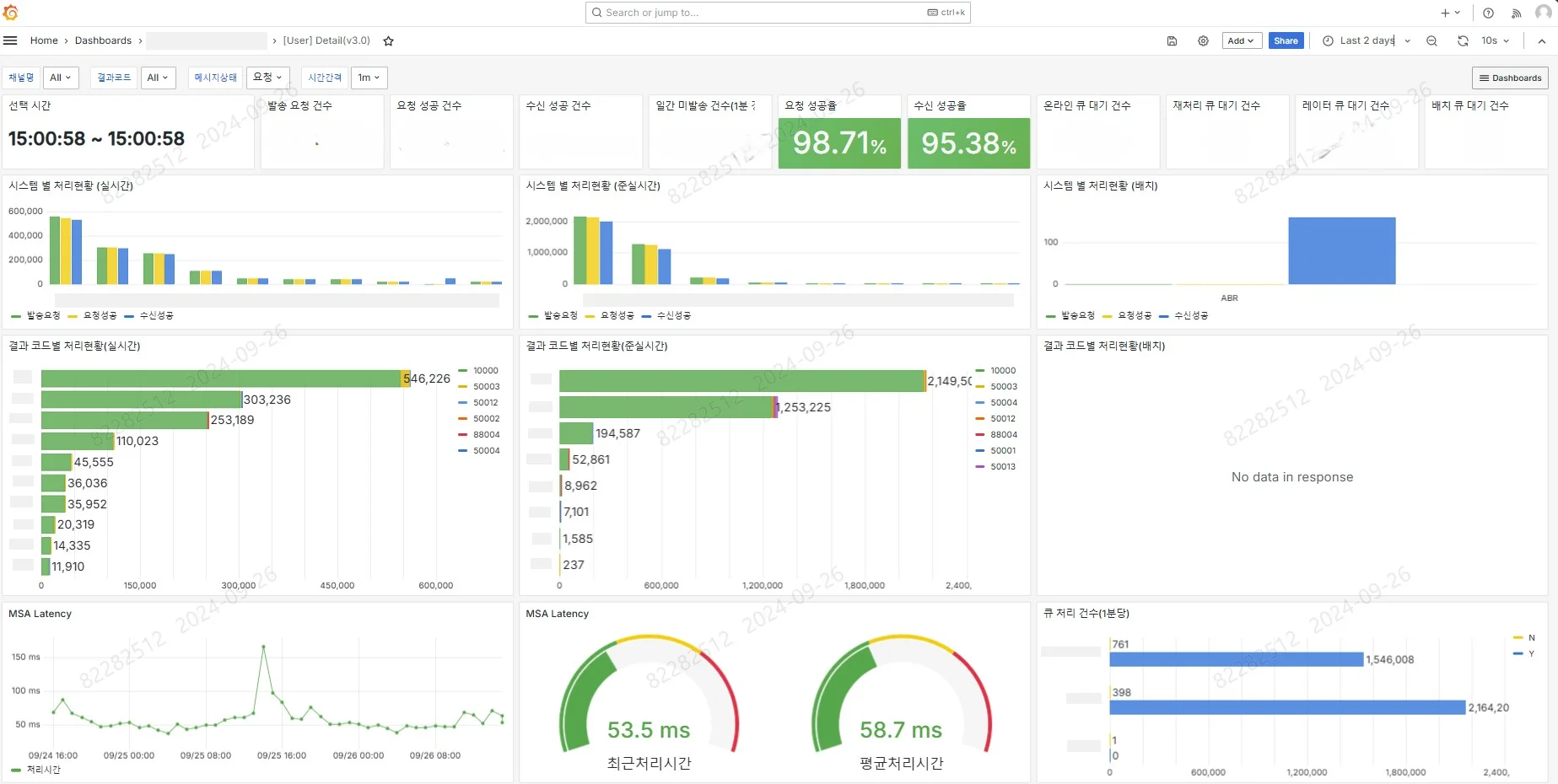Save the dashboard with the floppy disk icon
This screenshot has height=784, width=1558.
click(x=1172, y=40)
